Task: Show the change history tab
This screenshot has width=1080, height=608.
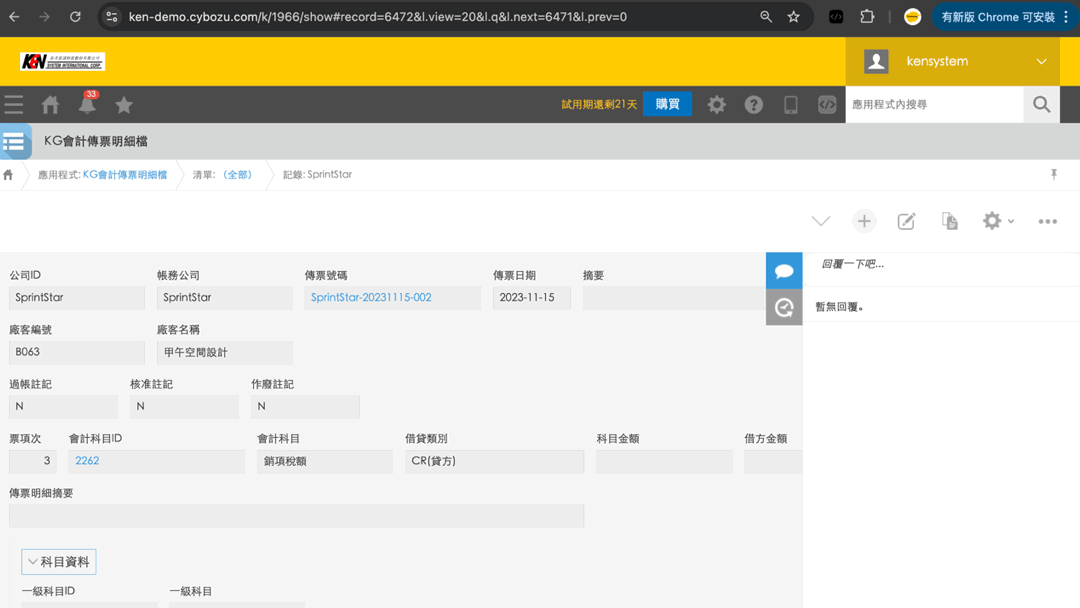Action: click(x=784, y=308)
